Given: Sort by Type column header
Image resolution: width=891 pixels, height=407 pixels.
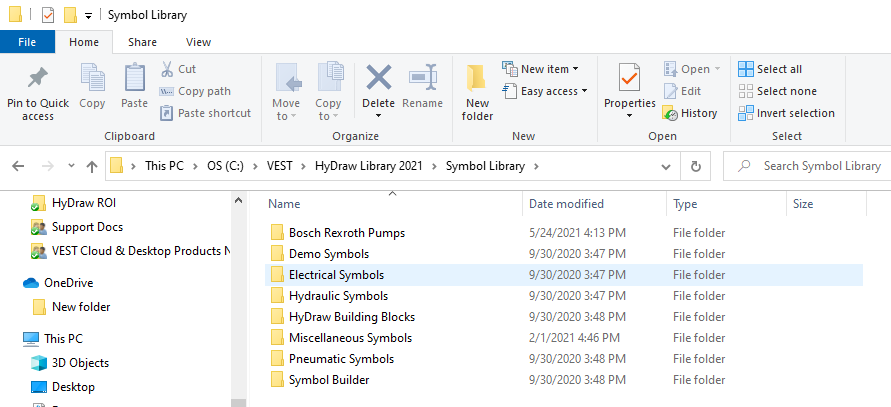Looking at the screenshot, I should point(685,204).
